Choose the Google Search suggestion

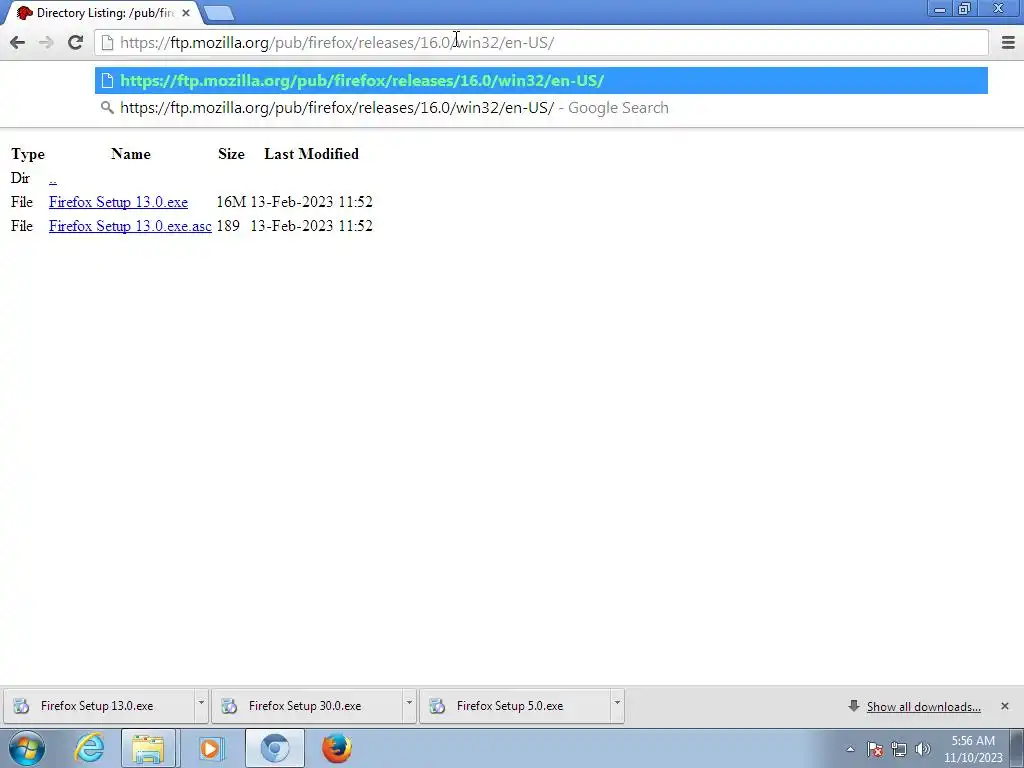[541, 108]
